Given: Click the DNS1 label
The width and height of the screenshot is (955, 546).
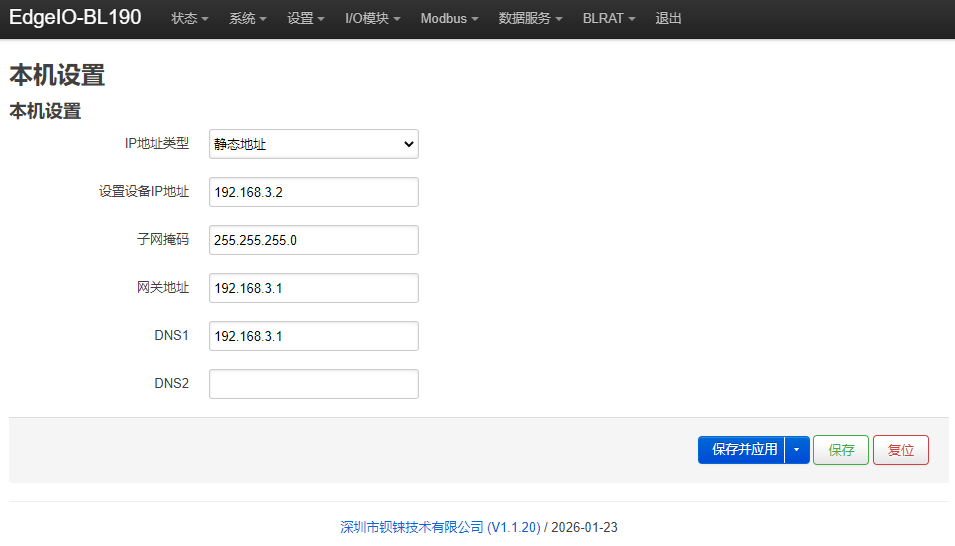Looking at the screenshot, I should [x=171, y=335].
